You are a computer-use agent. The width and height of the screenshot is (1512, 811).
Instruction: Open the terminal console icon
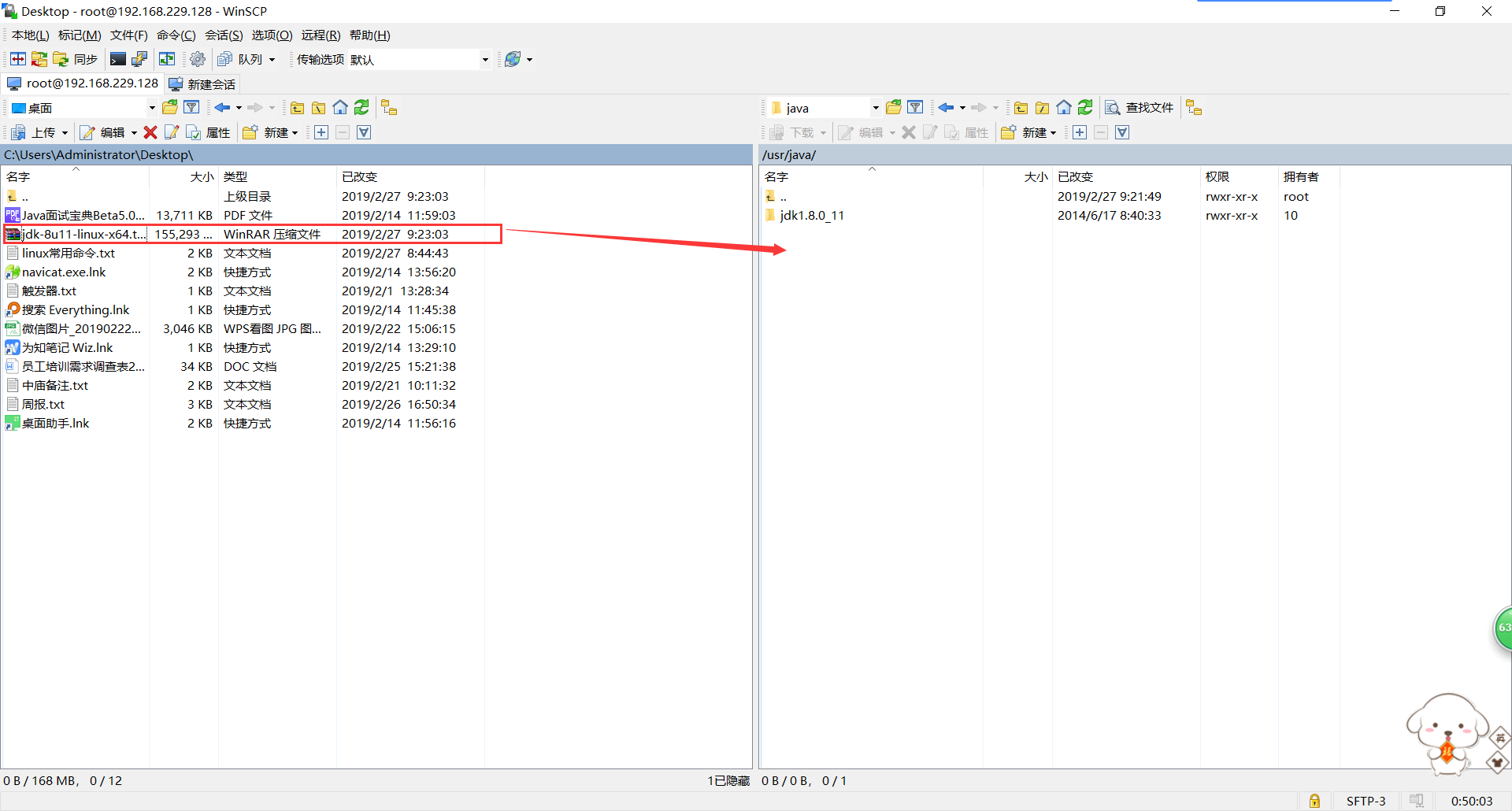tap(118, 59)
